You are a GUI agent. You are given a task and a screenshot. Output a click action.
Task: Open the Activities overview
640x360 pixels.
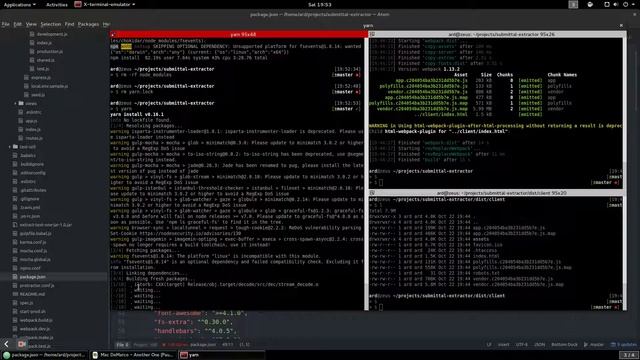57,4
